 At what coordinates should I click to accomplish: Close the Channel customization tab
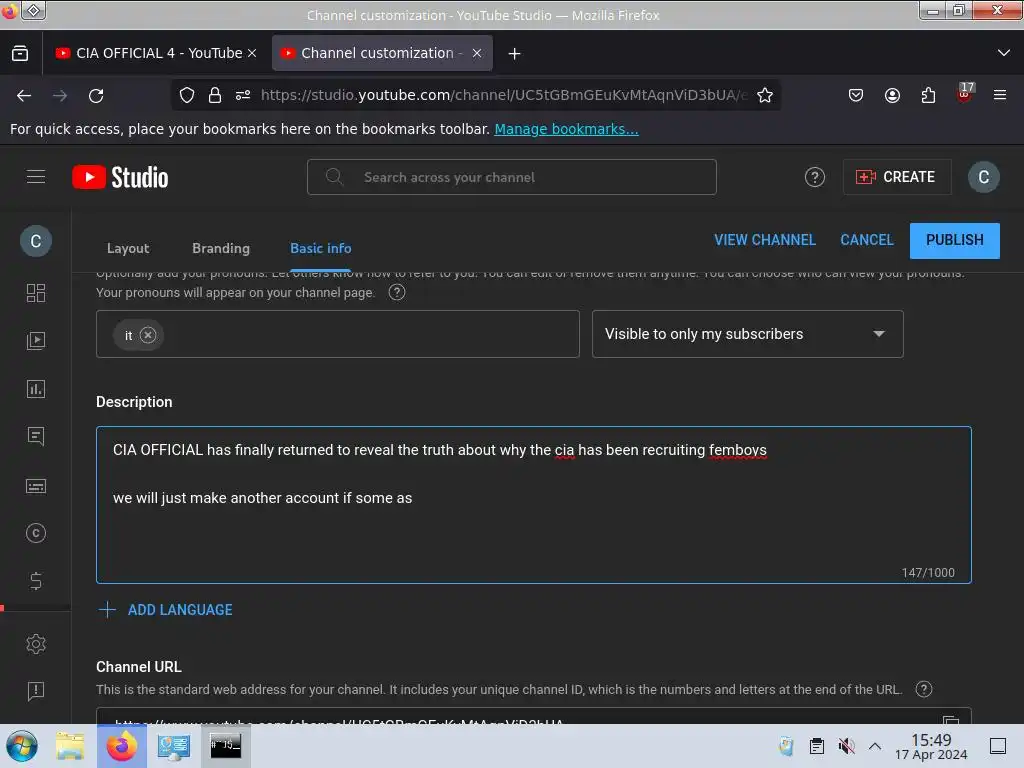(477, 53)
